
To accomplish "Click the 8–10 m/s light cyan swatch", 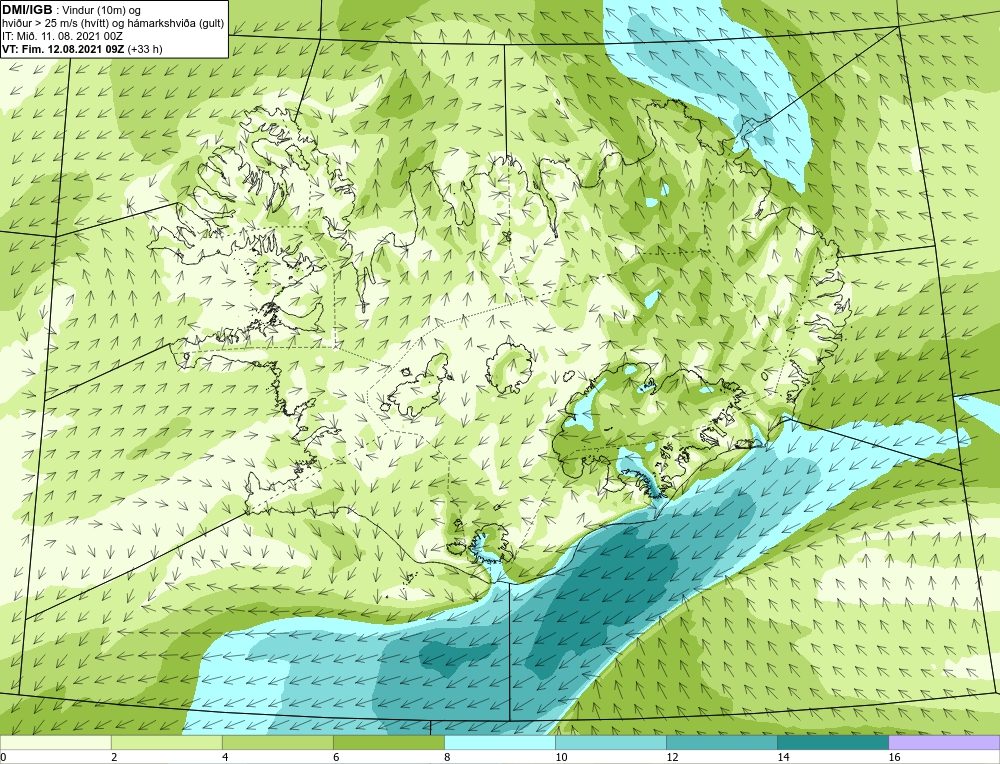I will pyautogui.click(x=499, y=742).
